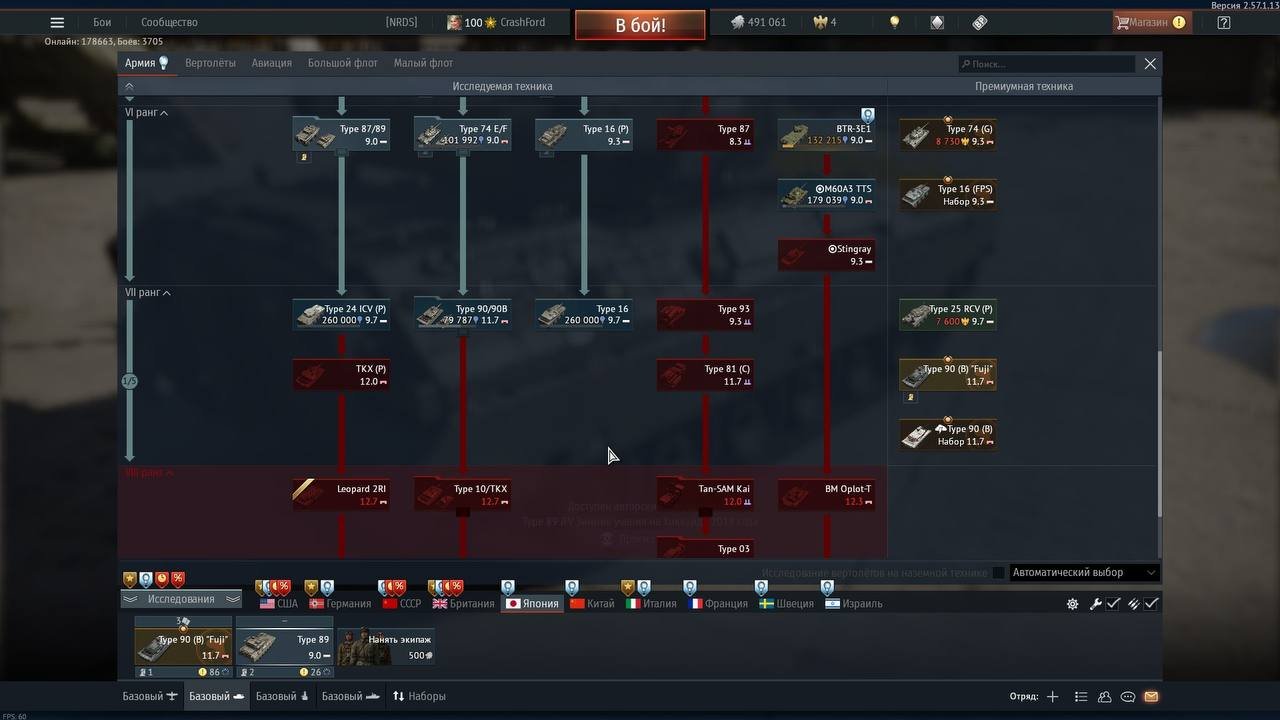
Task: Open the contacts icon in bottom bar
Action: coord(1104,697)
